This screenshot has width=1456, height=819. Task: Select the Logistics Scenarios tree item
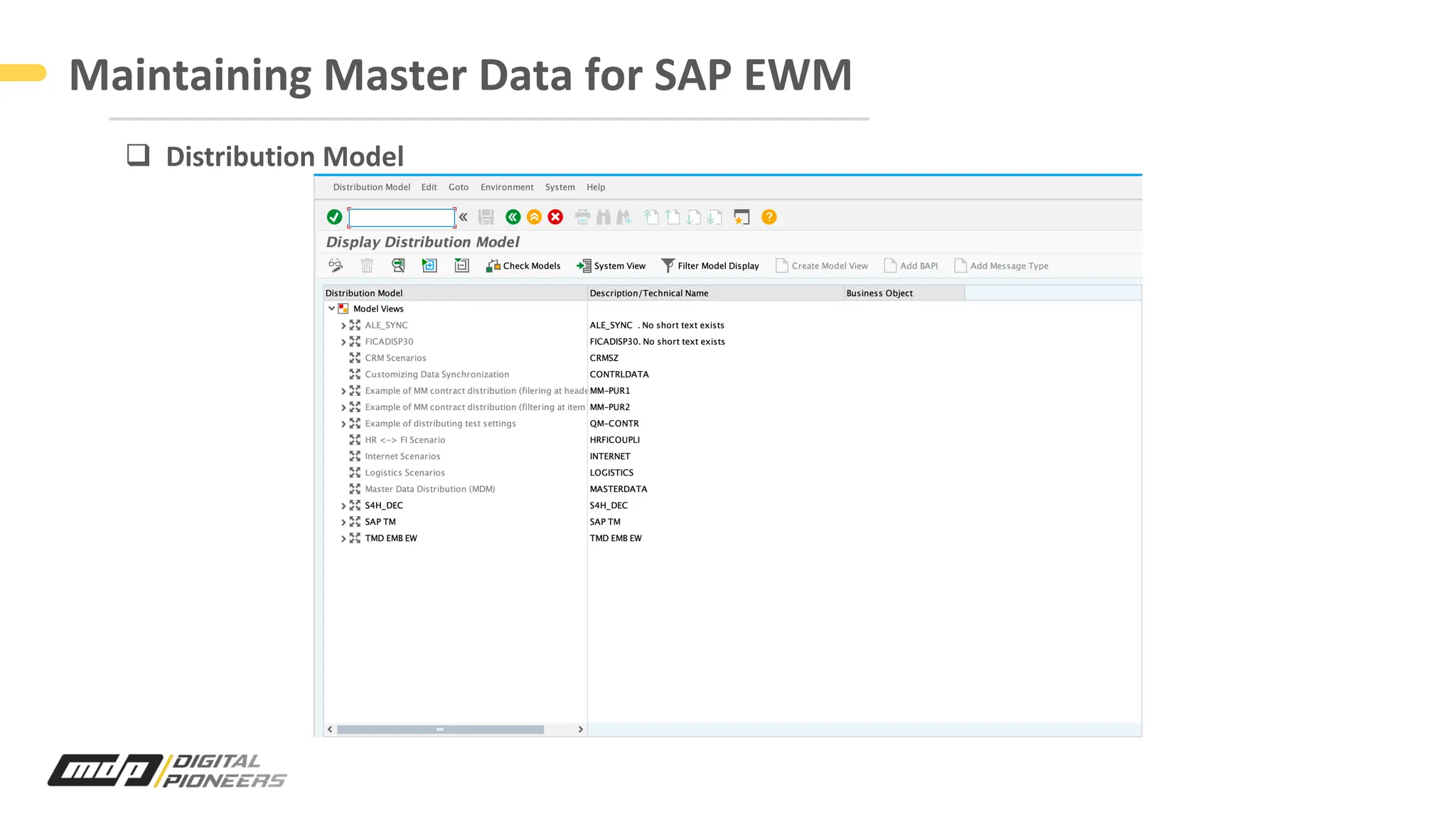pos(405,473)
